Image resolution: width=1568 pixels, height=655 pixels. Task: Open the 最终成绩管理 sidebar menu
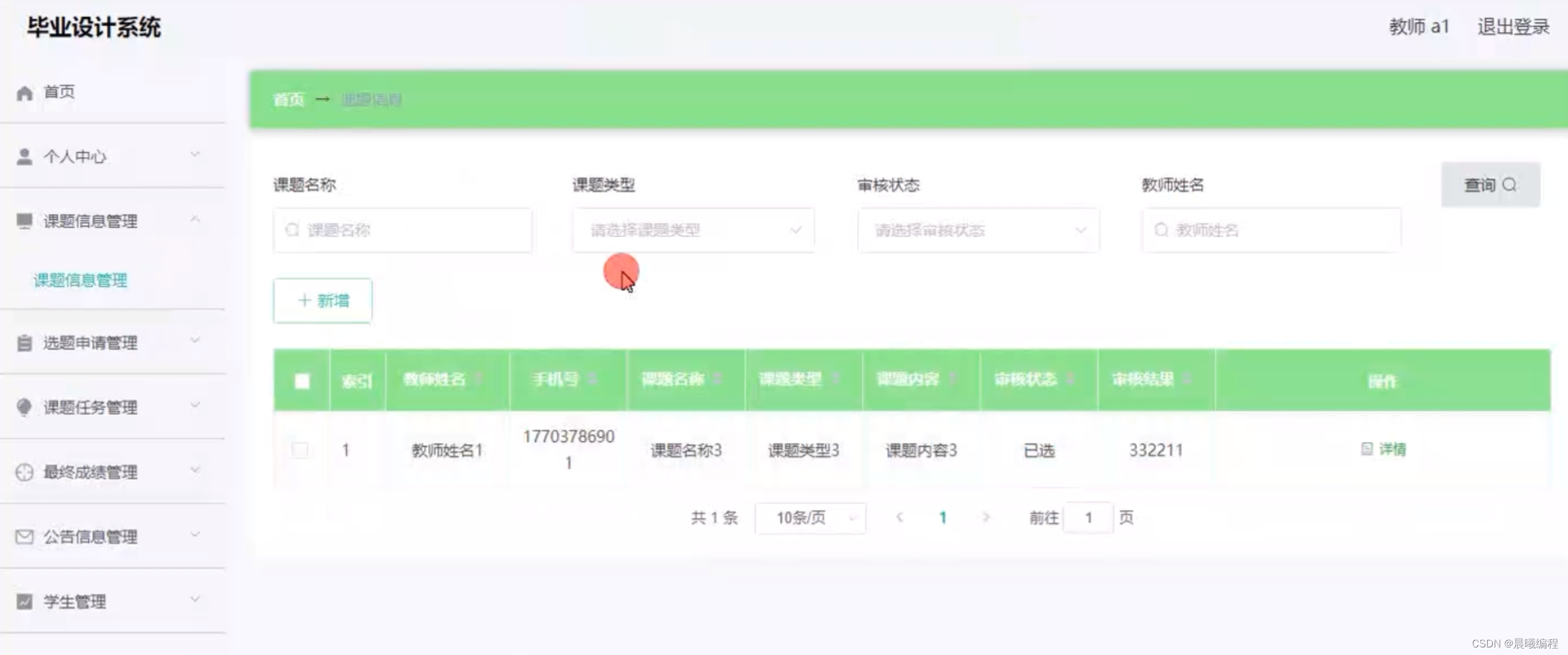pos(112,472)
